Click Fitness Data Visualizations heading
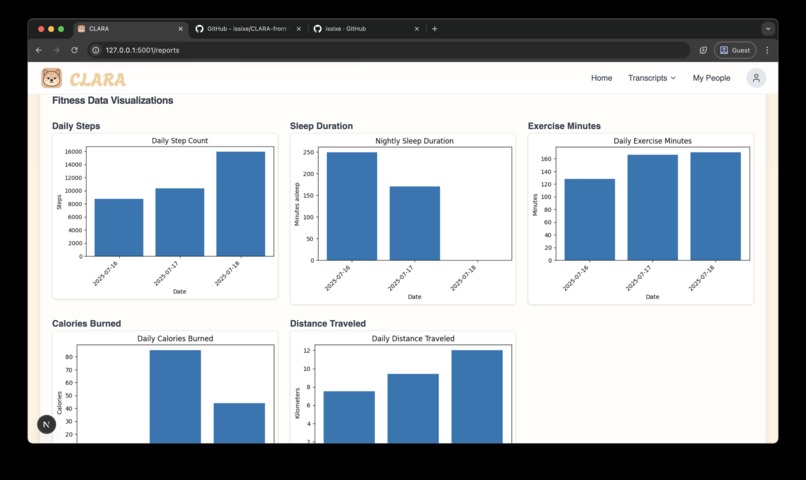This screenshot has height=480, width=806. [113, 100]
